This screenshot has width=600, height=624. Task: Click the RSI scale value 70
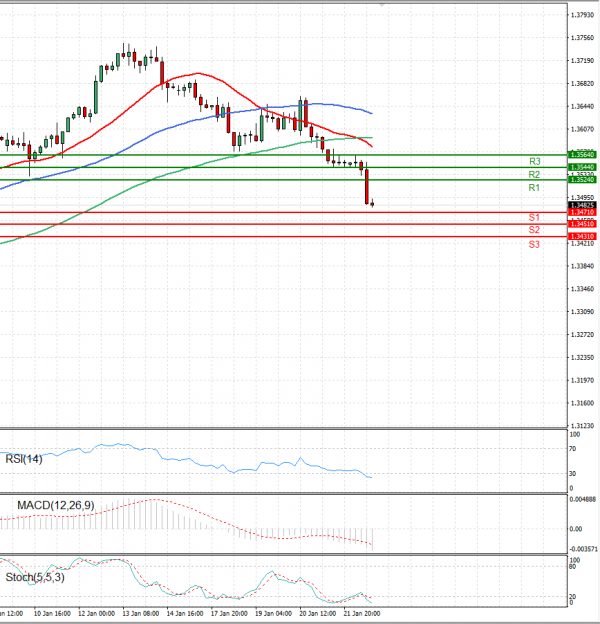[573, 449]
